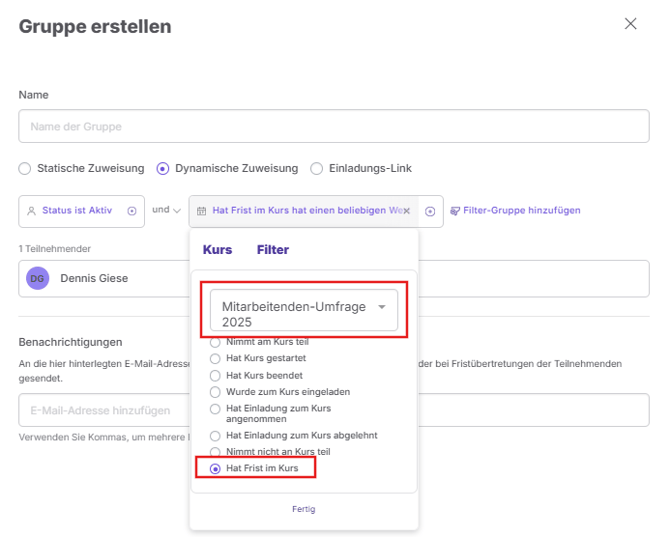Screen dimensions: 670x537
Task: Switch to the Kurs tab
Action: pos(217,249)
